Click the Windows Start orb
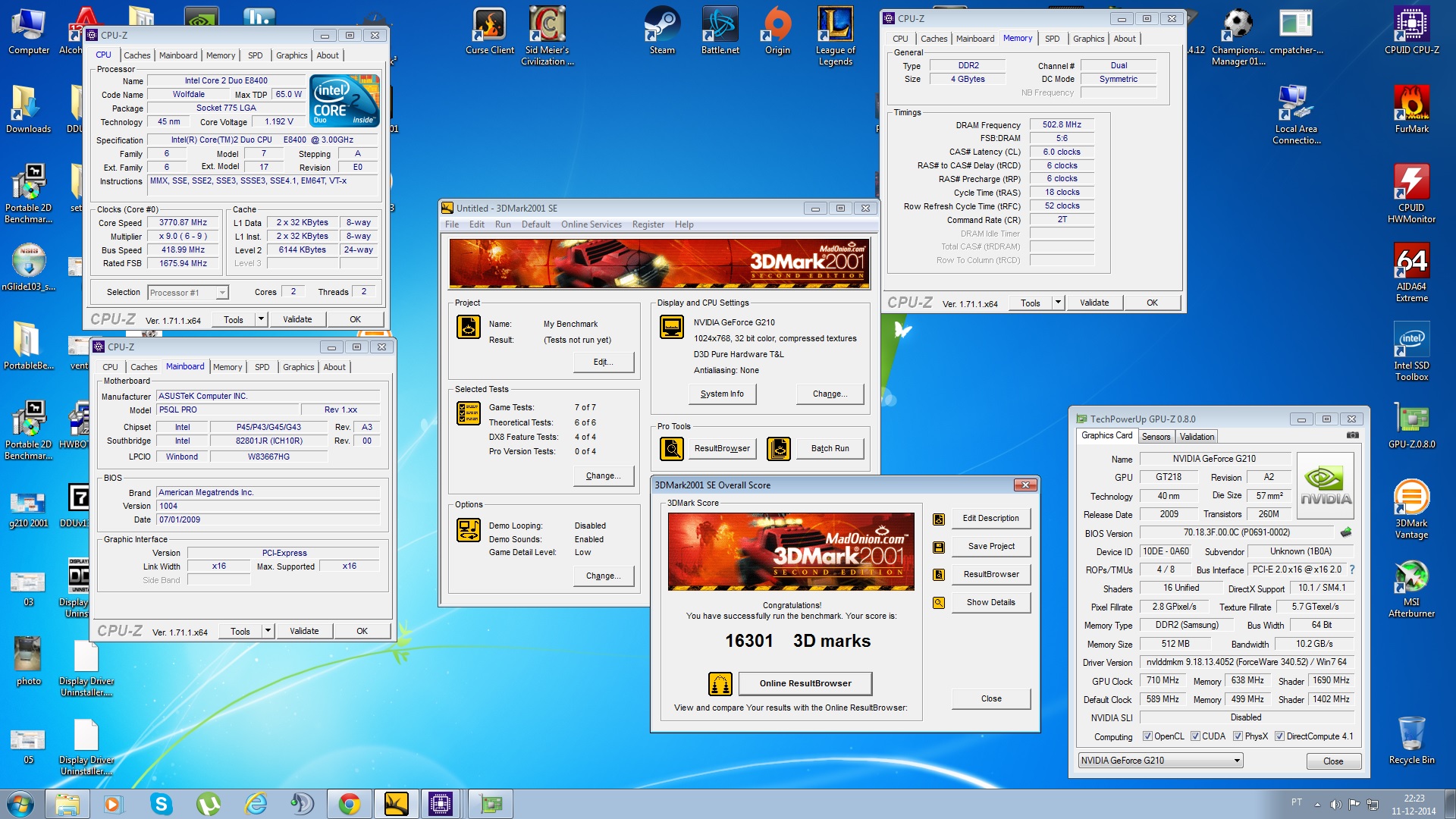The height and width of the screenshot is (819, 1456). [x=20, y=803]
